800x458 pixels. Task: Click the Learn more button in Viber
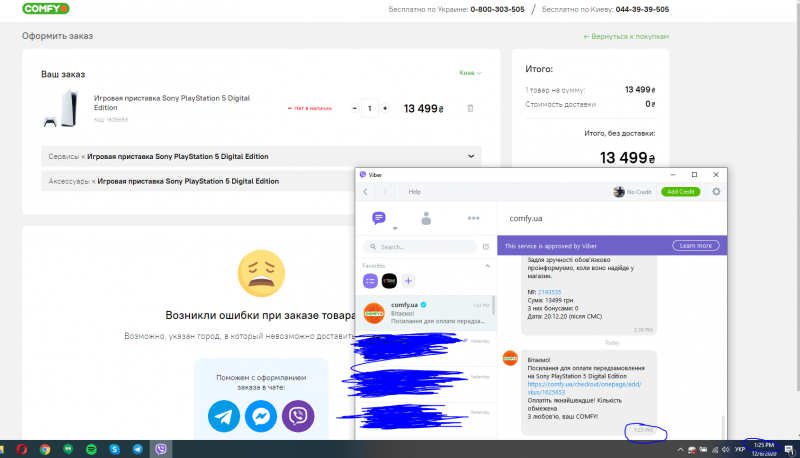696,245
